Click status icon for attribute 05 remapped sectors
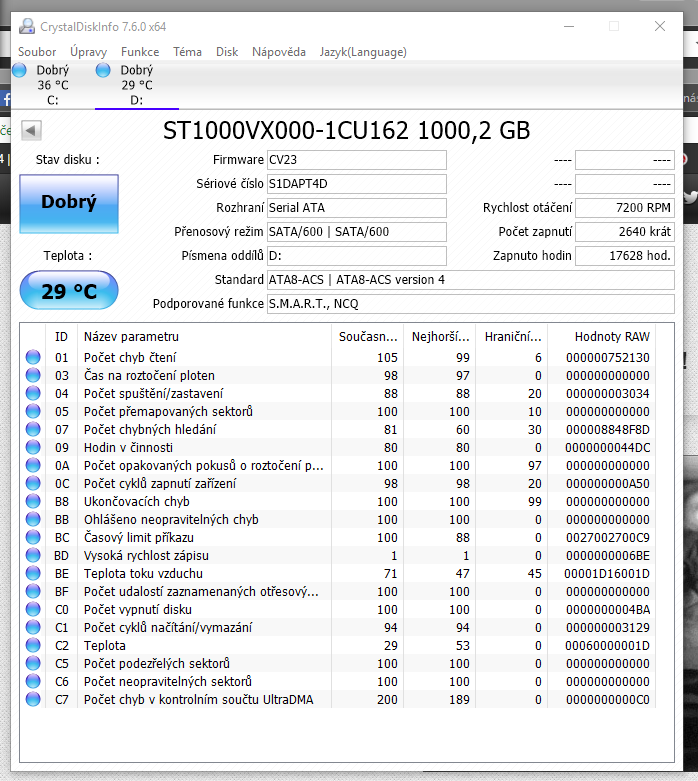The image size is (698, 781). pos(33,412)
